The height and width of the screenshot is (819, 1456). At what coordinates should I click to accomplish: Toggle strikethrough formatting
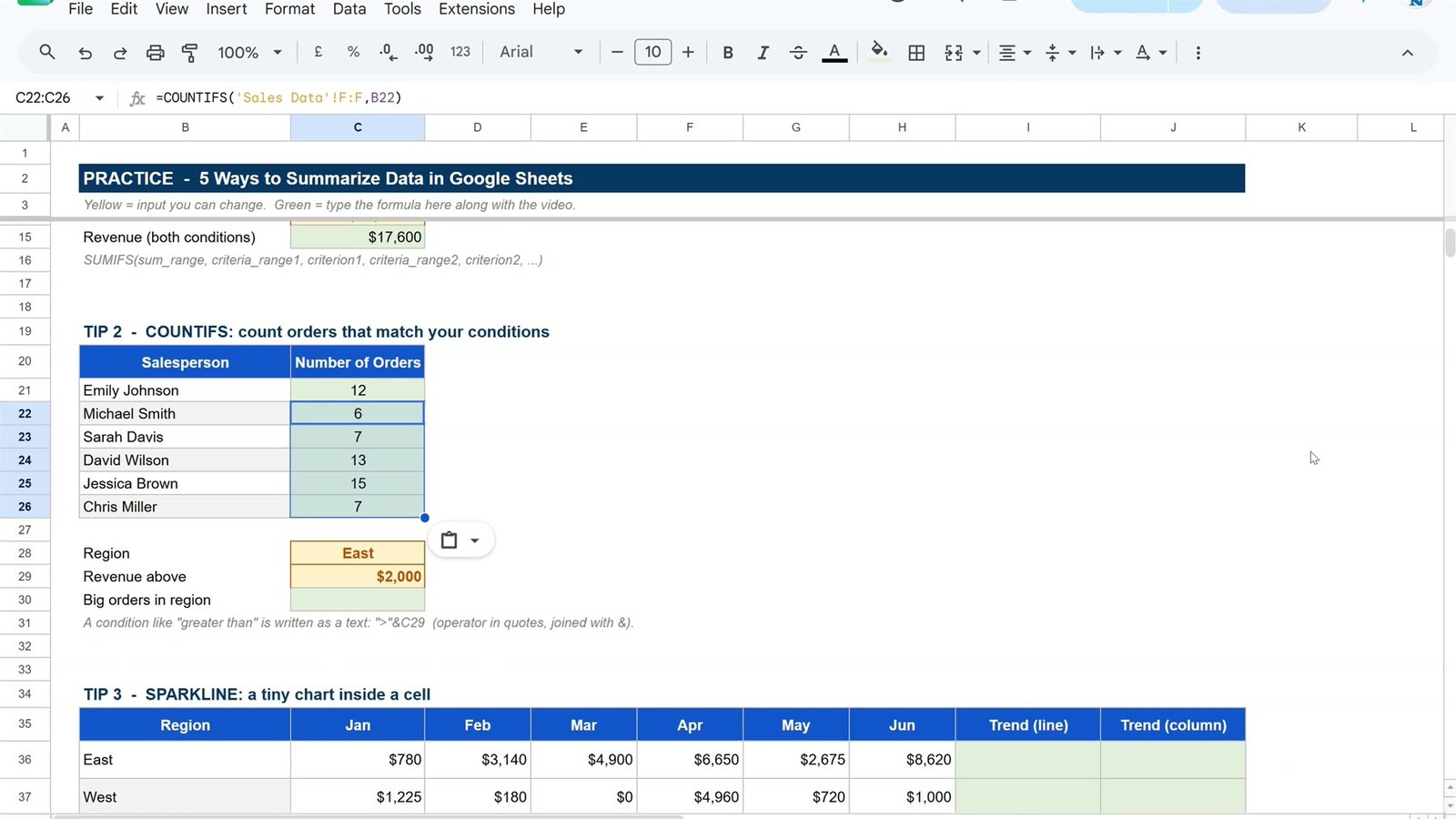click(798, 53)
